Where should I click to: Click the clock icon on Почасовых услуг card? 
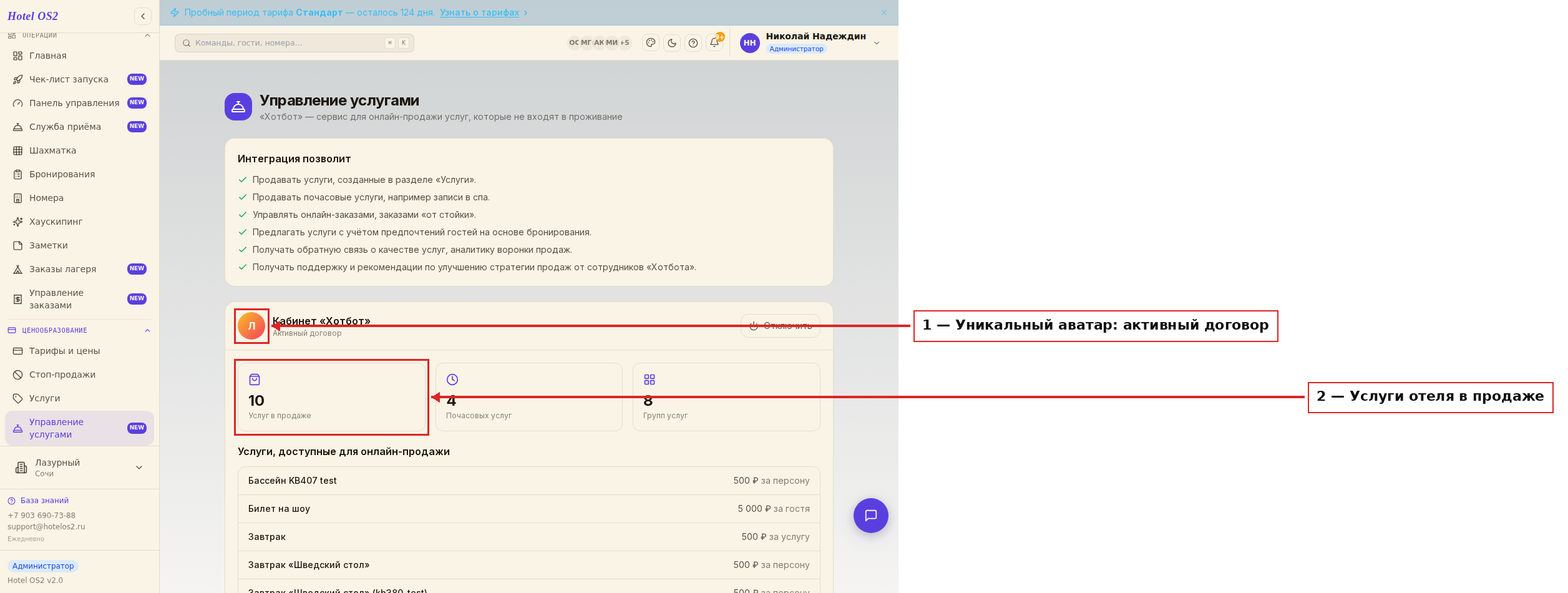pyautogui.click(x=452, y=380)
